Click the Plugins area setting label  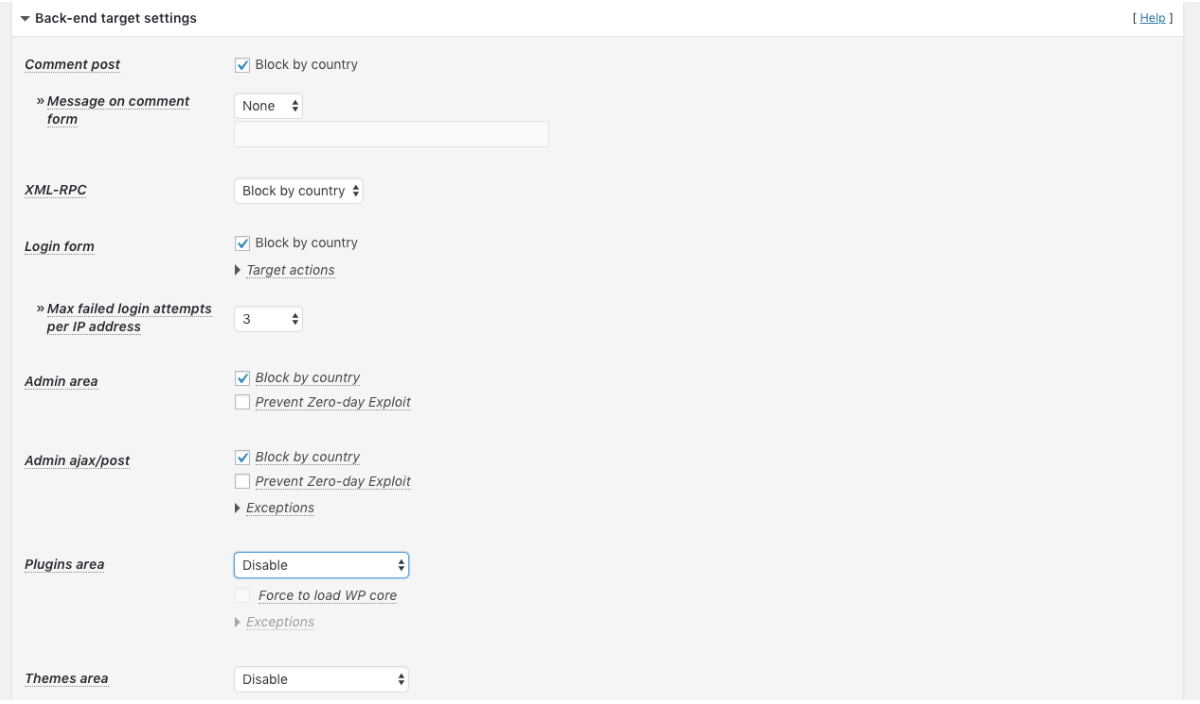[64, 565]
